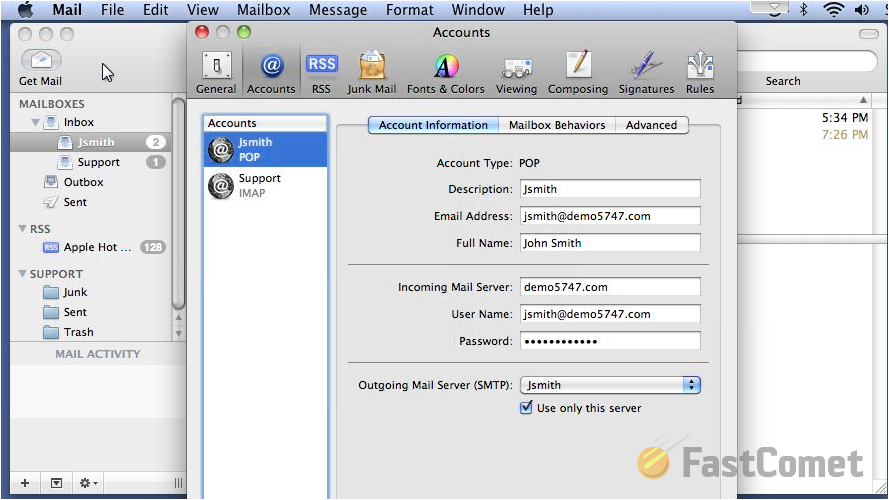Open Fonts & Colors preferences
Screen dimensions: 889x500
(x=446, y=73)
